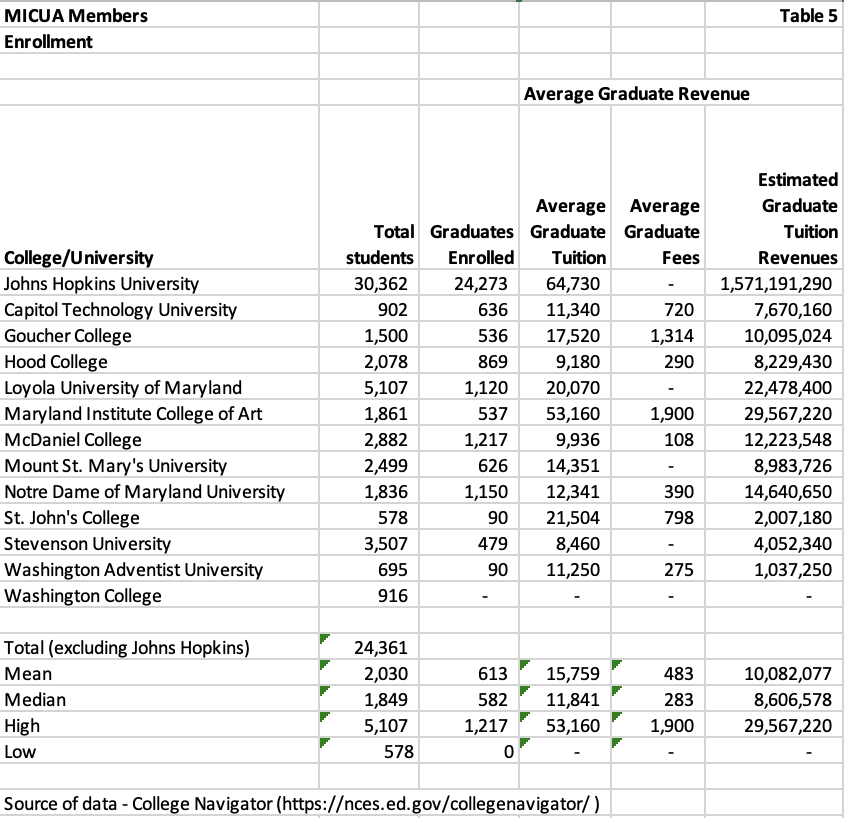Click the green triangle on the Mean 2,030 cell
Image resolution: width=844 pixels, height=818 pixels.
324,667
